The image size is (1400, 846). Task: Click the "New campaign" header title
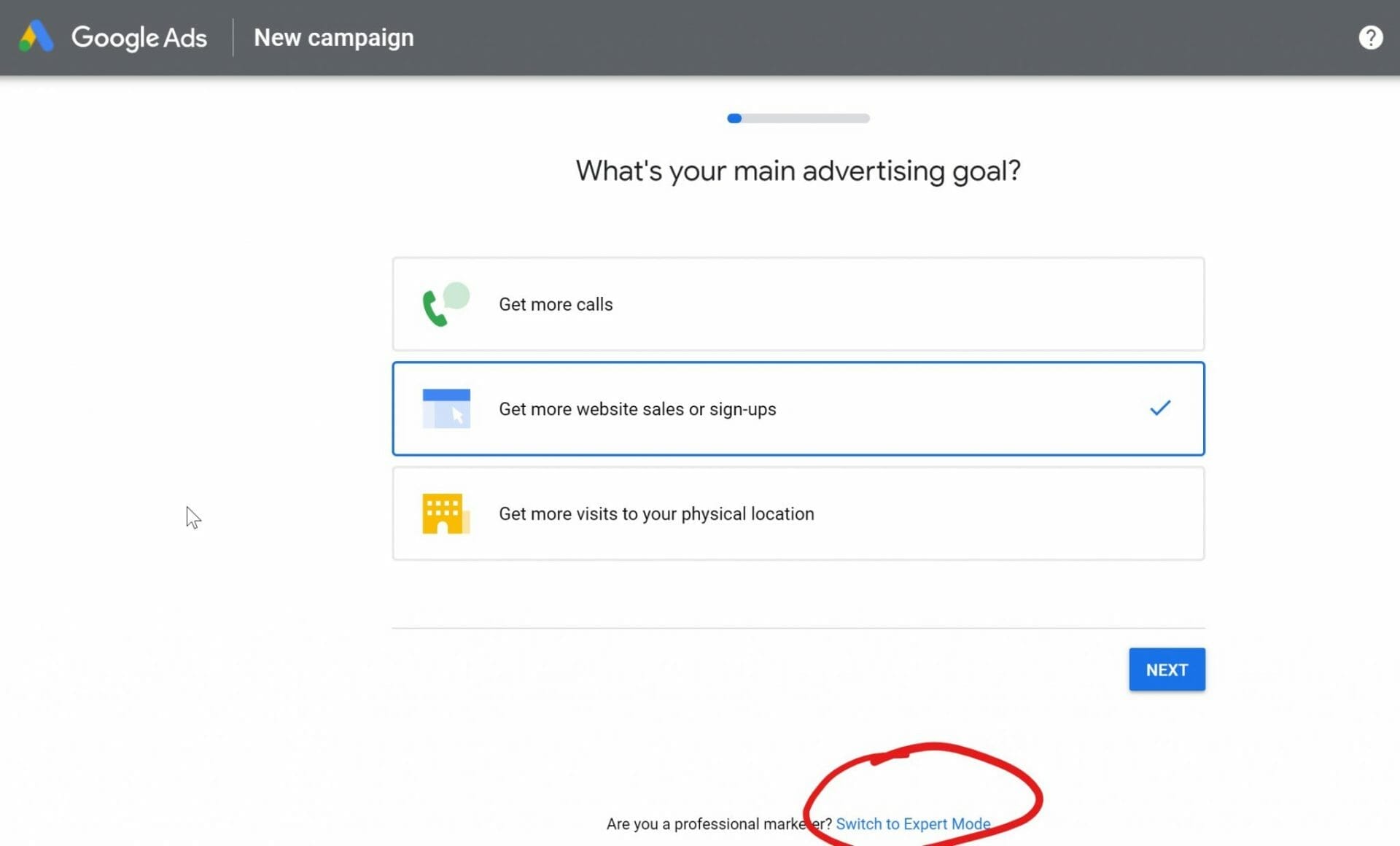pos(334,37)
